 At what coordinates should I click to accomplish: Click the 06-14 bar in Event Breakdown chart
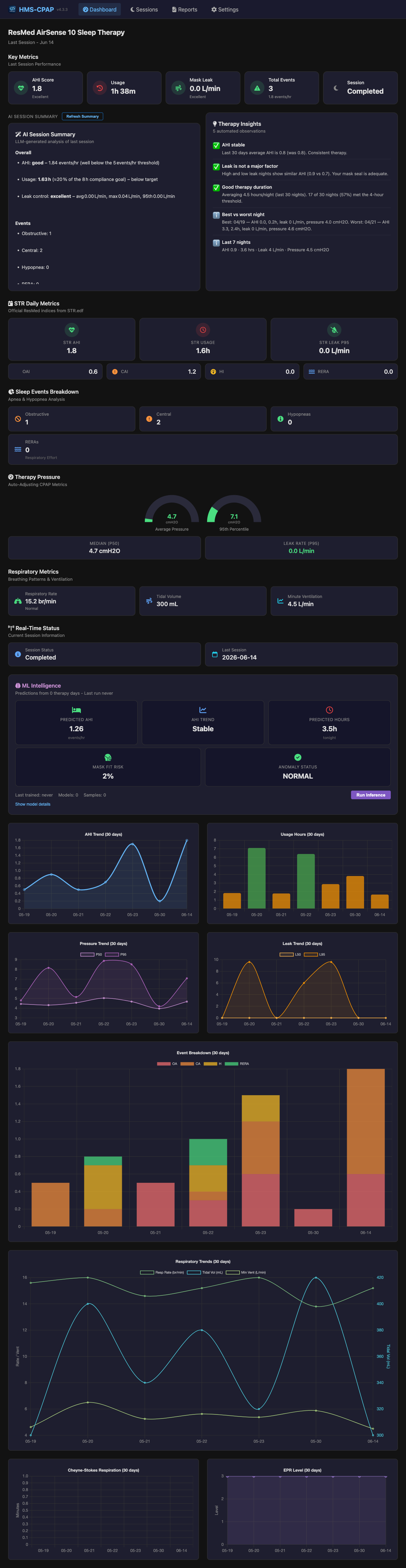tap(366, 1147)
